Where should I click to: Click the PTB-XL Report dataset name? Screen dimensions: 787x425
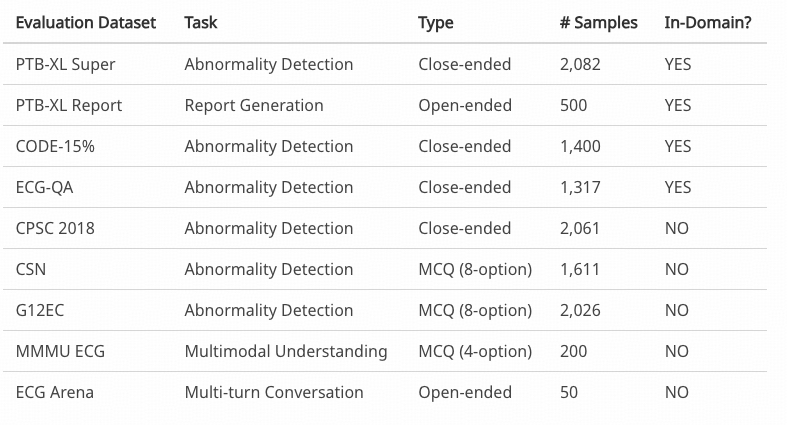69,105
